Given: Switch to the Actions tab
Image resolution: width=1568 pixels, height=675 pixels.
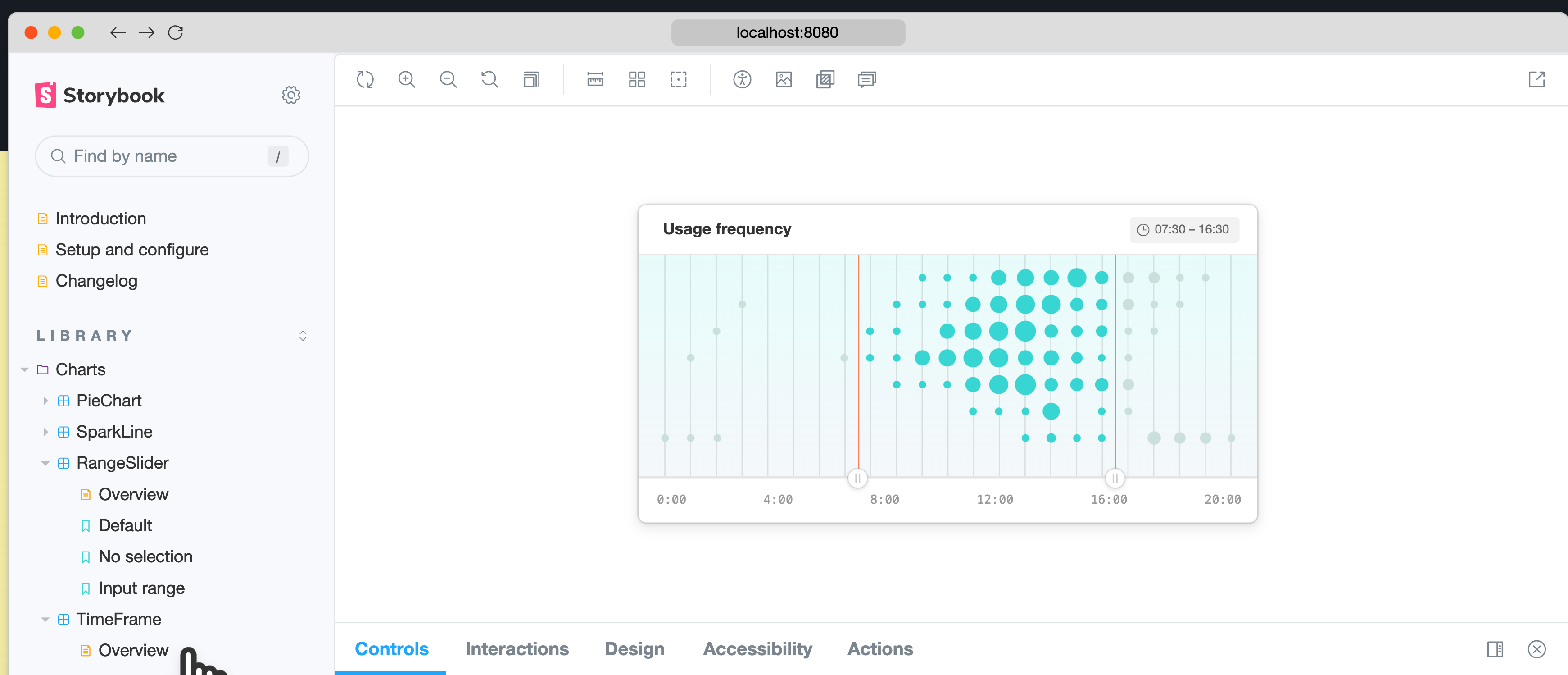Looking at the screenshot, I should [880, 649].
